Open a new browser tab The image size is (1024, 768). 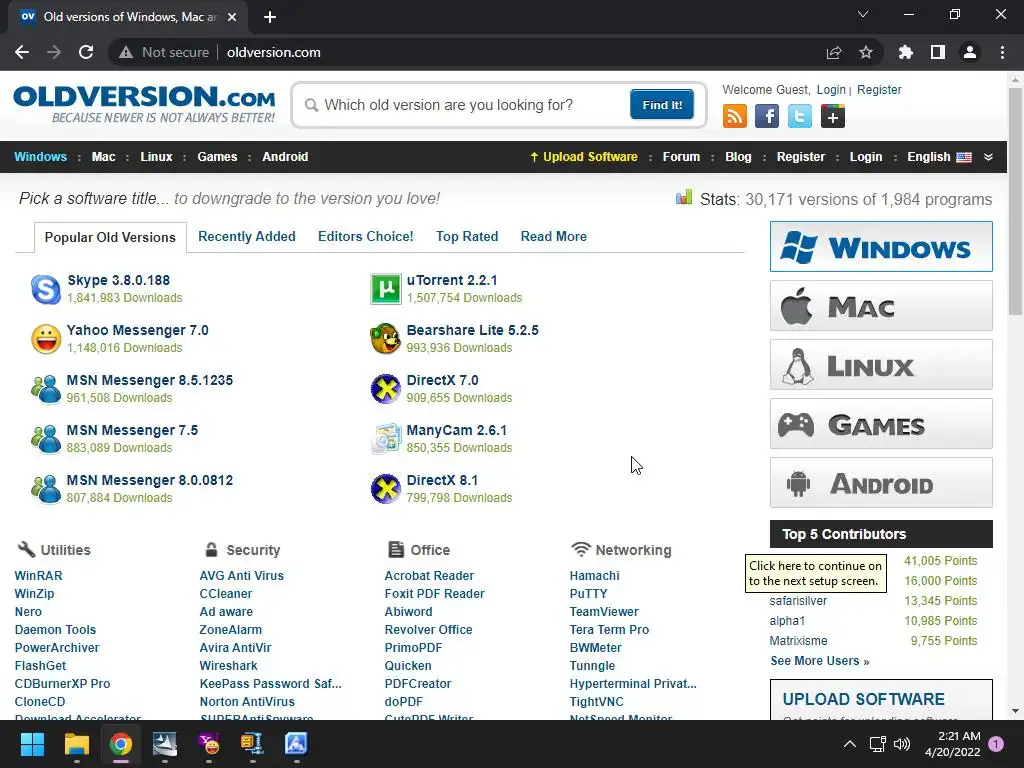[270, 17]
